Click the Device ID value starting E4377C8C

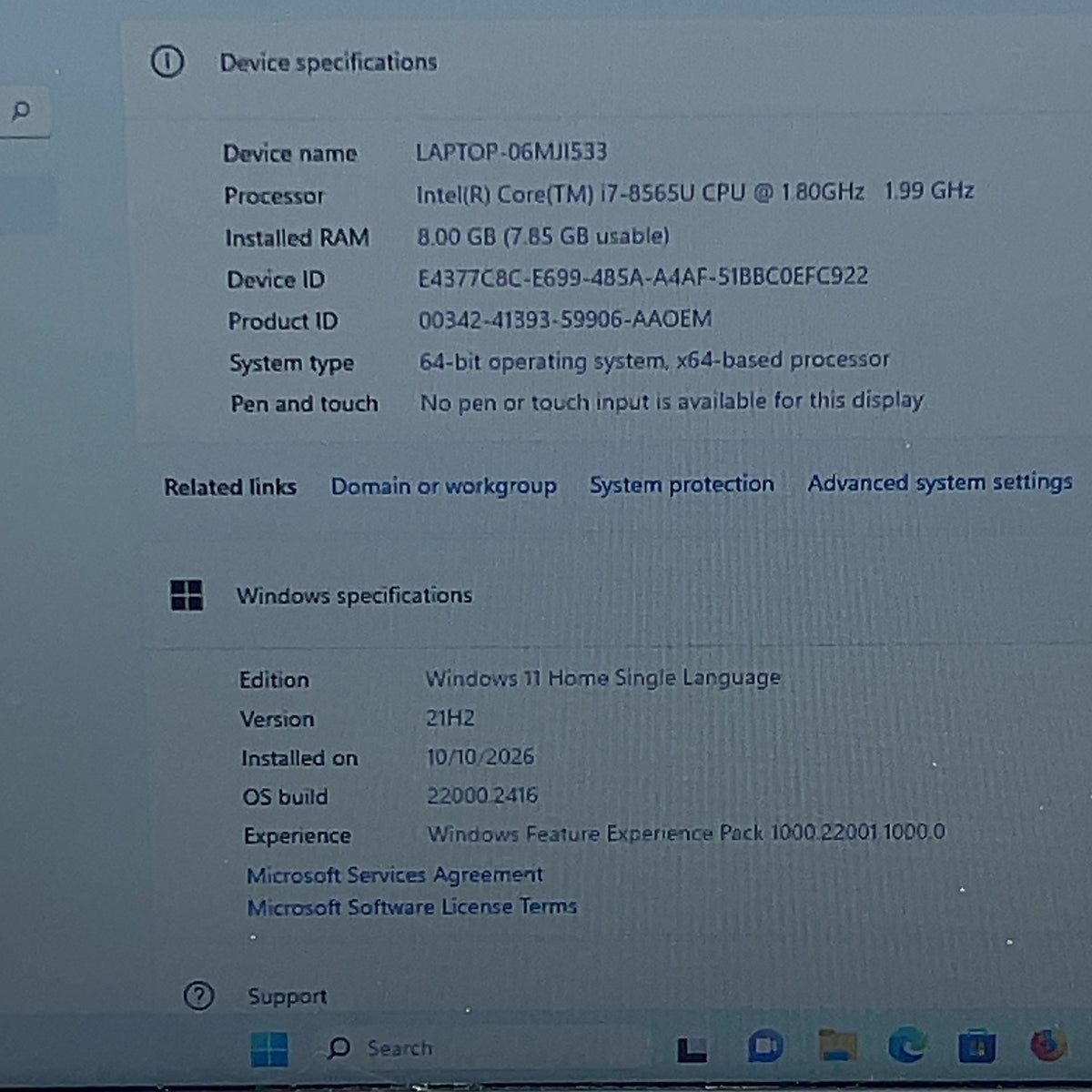642,277
